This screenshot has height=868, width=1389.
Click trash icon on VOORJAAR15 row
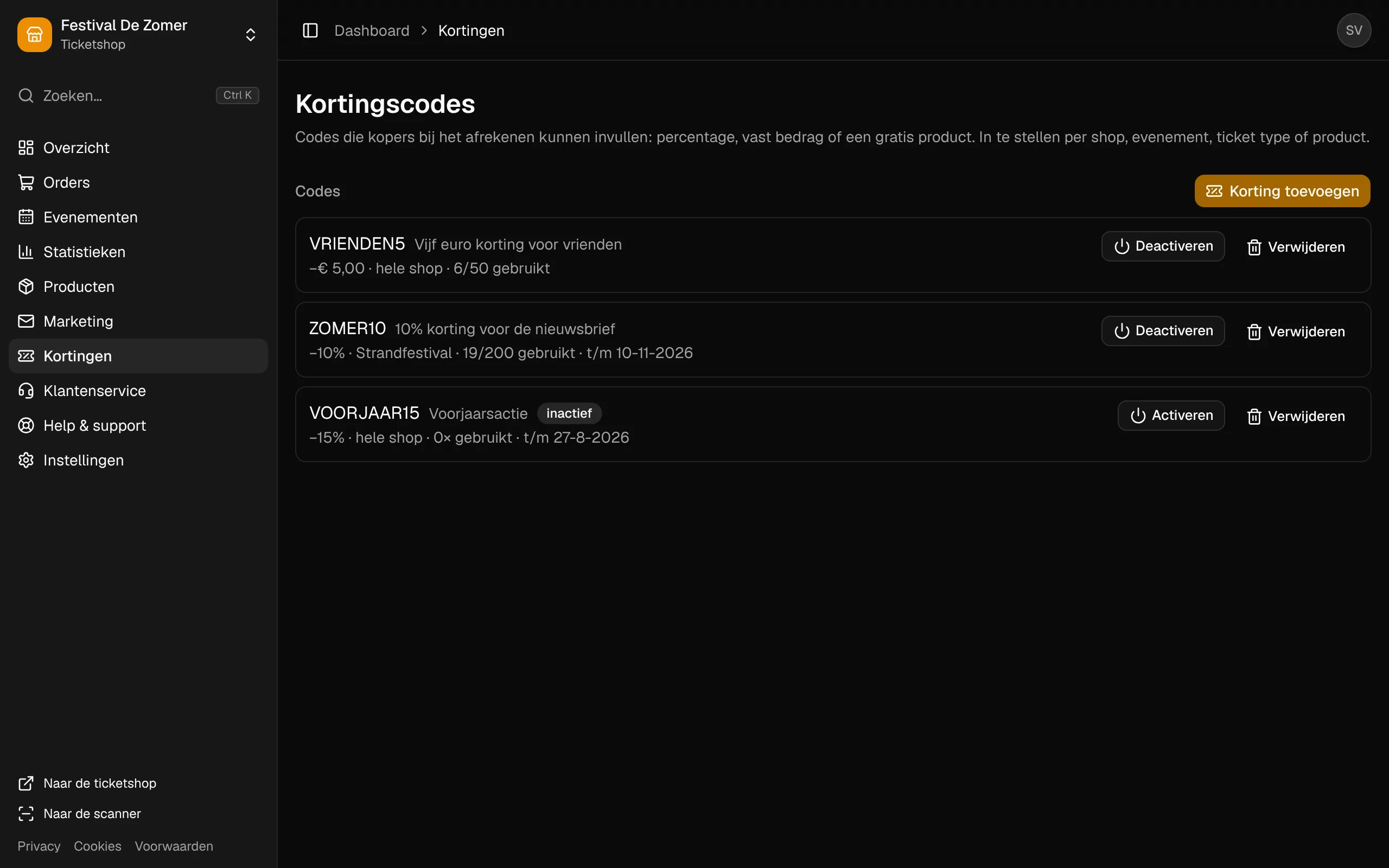[1254, 417]
